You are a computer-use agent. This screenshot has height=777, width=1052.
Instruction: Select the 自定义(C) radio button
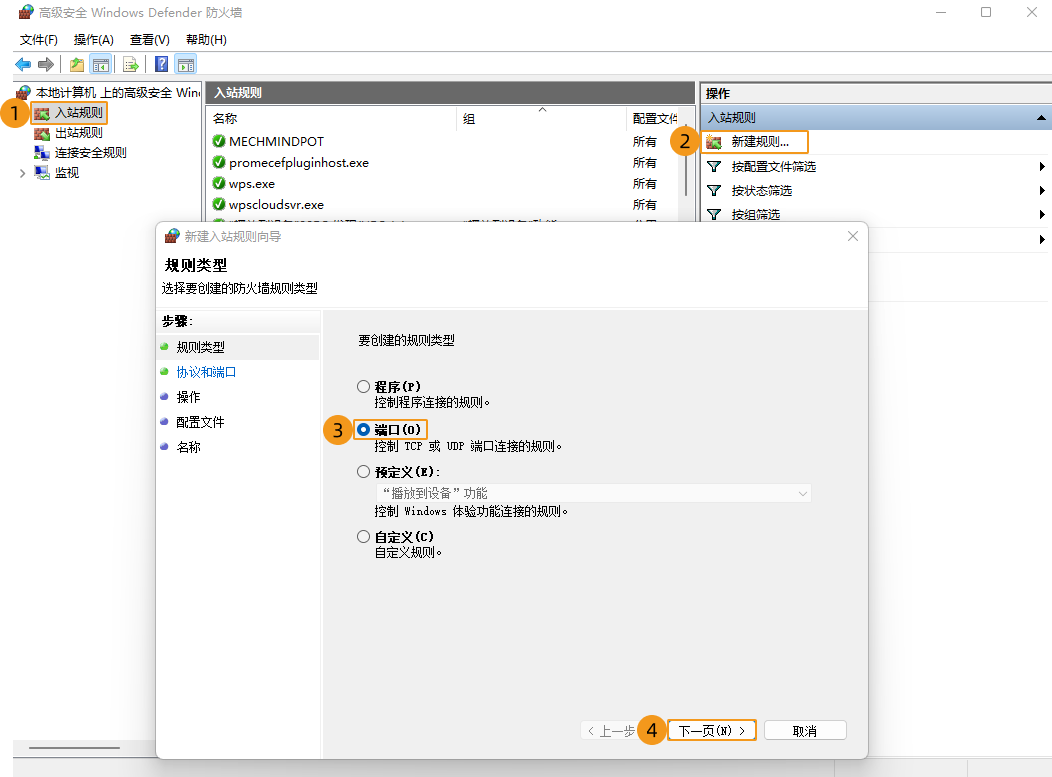click(364, 537)
